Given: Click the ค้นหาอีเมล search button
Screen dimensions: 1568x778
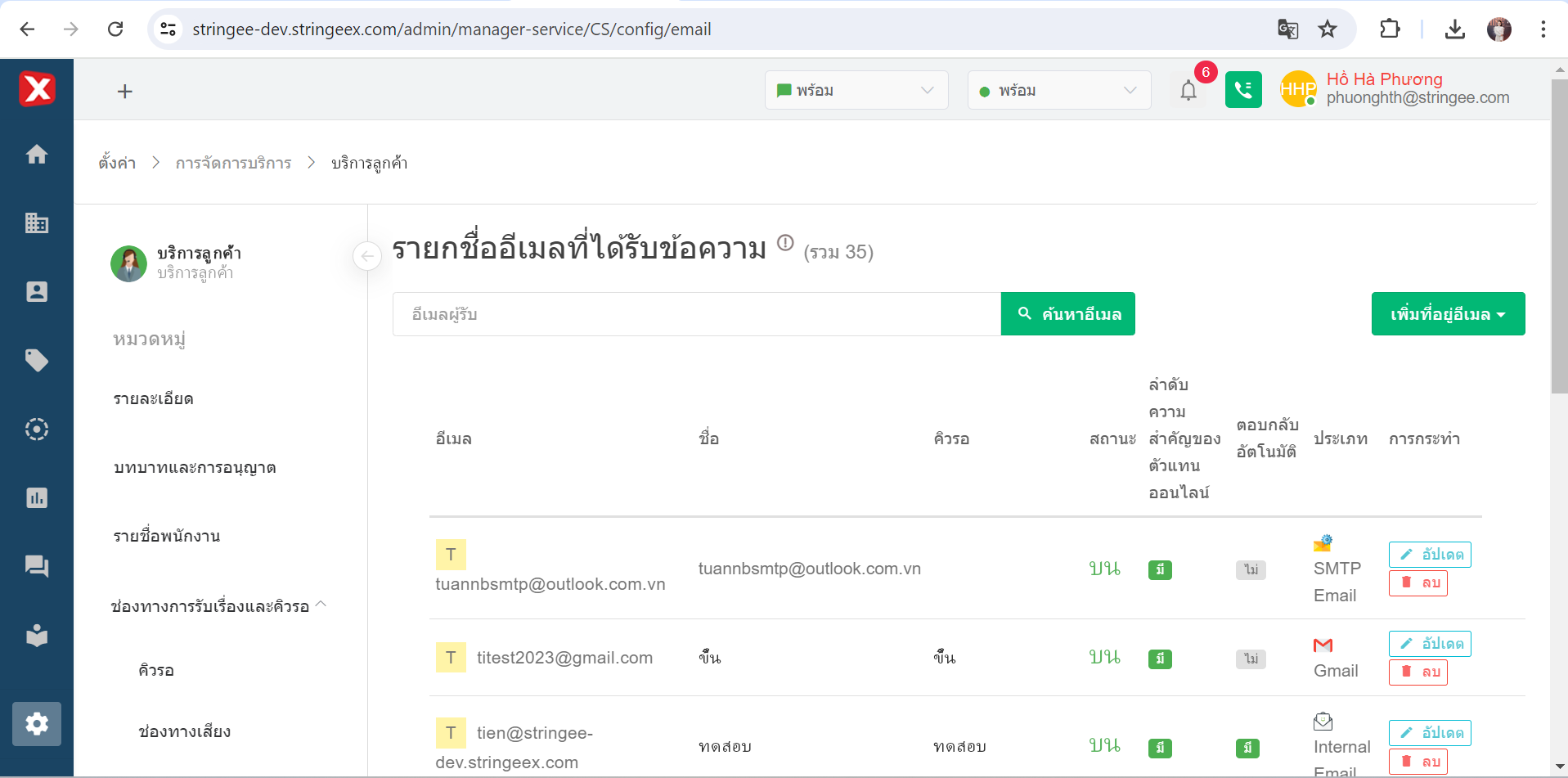Looking at the screenshot, I should click(x=1067, y=314).
